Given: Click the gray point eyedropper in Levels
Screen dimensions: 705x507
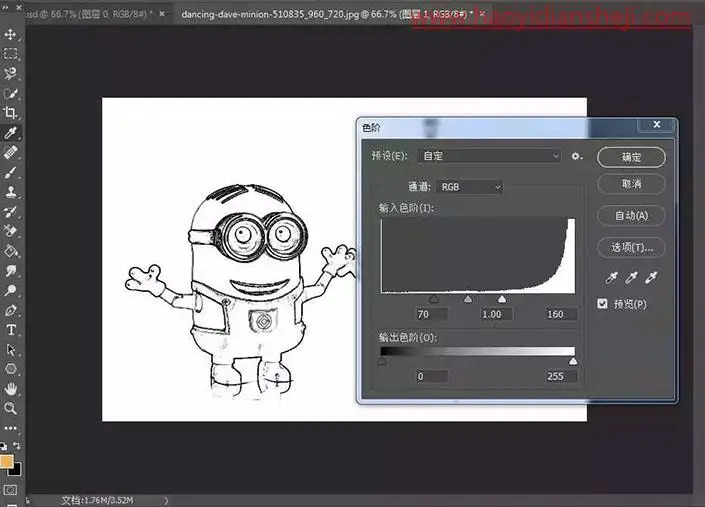Looking at the screenshot, I should pos(631,278).
